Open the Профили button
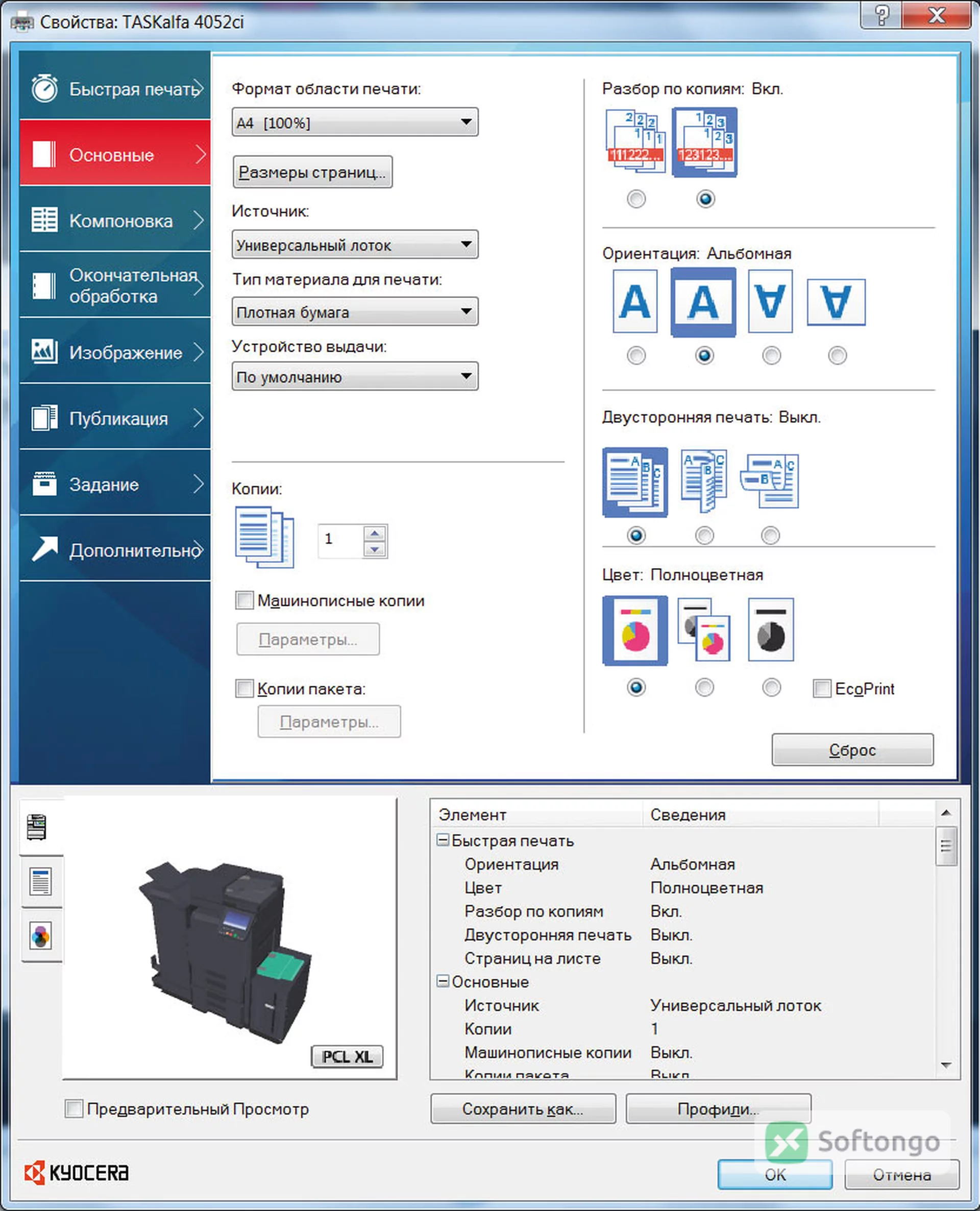The width and height of the screenshot is (980, 1211). pos(718,1109)
